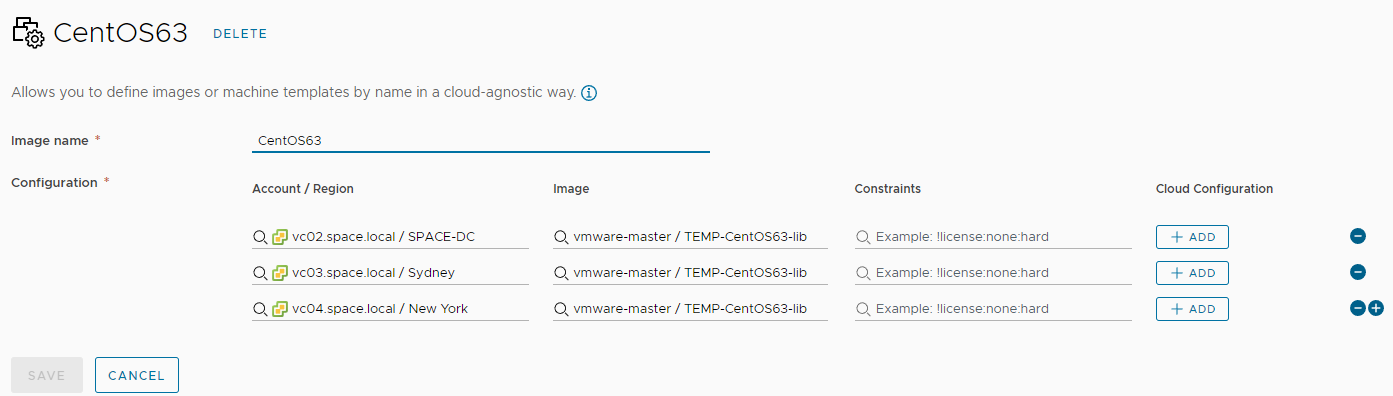Viewport: 1393px width, 396px height.
Task: Click search icon in Sydney row image field
Action: point(561,273)
